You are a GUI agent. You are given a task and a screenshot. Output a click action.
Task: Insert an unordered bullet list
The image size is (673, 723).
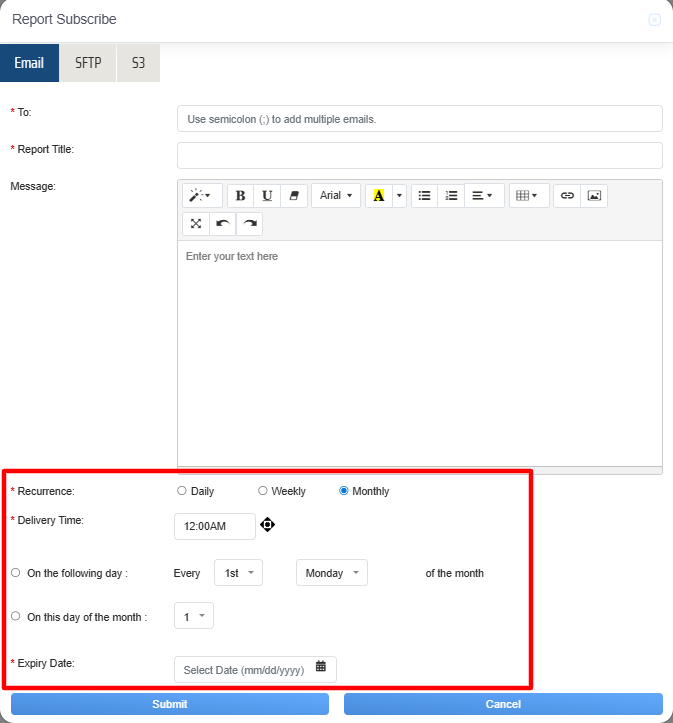click(424, 196)
